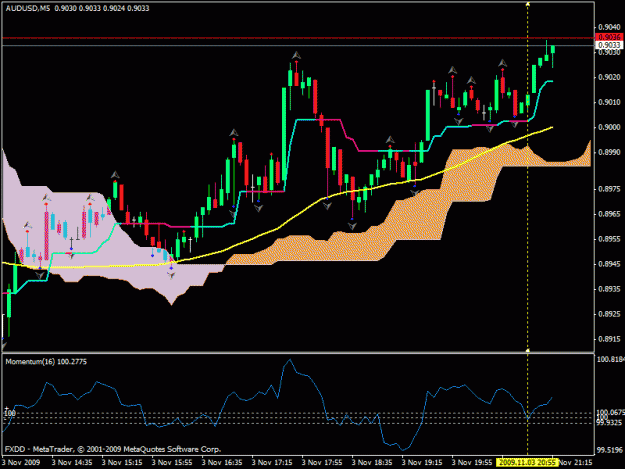Click the 3 Nov 2009 date label
Viewport: 625px width, 469px height.
pos(21,463)
